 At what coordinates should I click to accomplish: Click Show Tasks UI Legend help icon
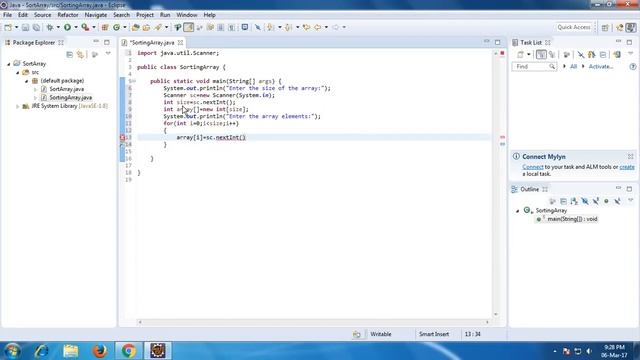[633, 67]
